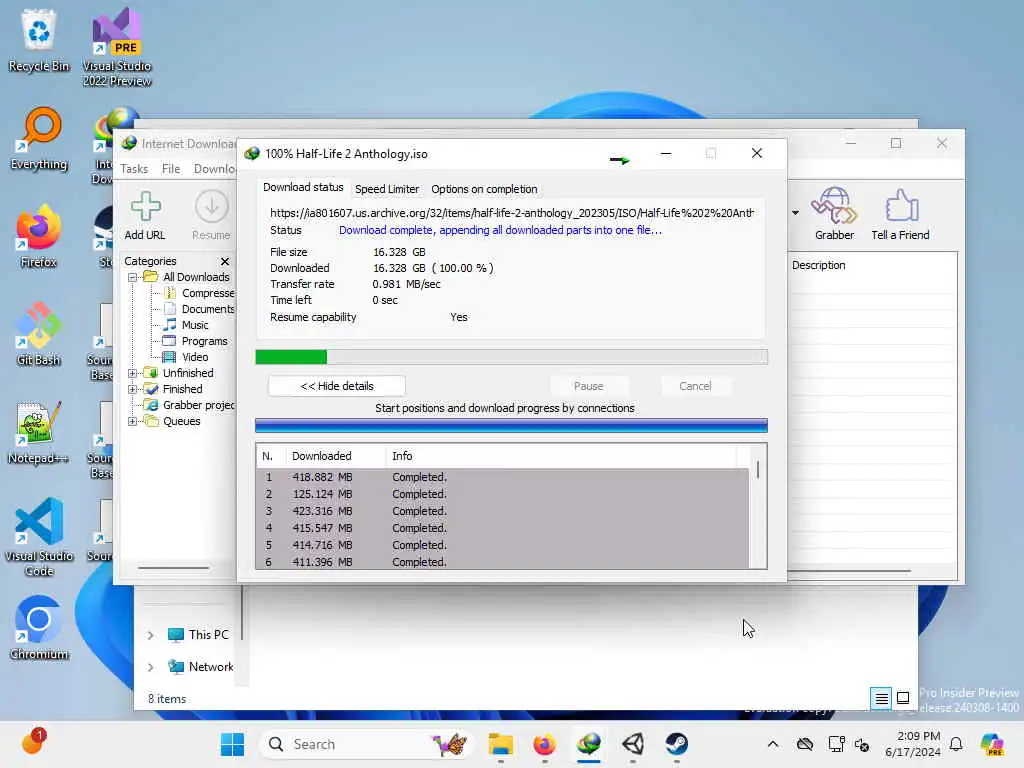Image resolution: width=1024 pixels, height=768 pixels.
Task: Click the Windows Start button
Action: tap(232, 744)
